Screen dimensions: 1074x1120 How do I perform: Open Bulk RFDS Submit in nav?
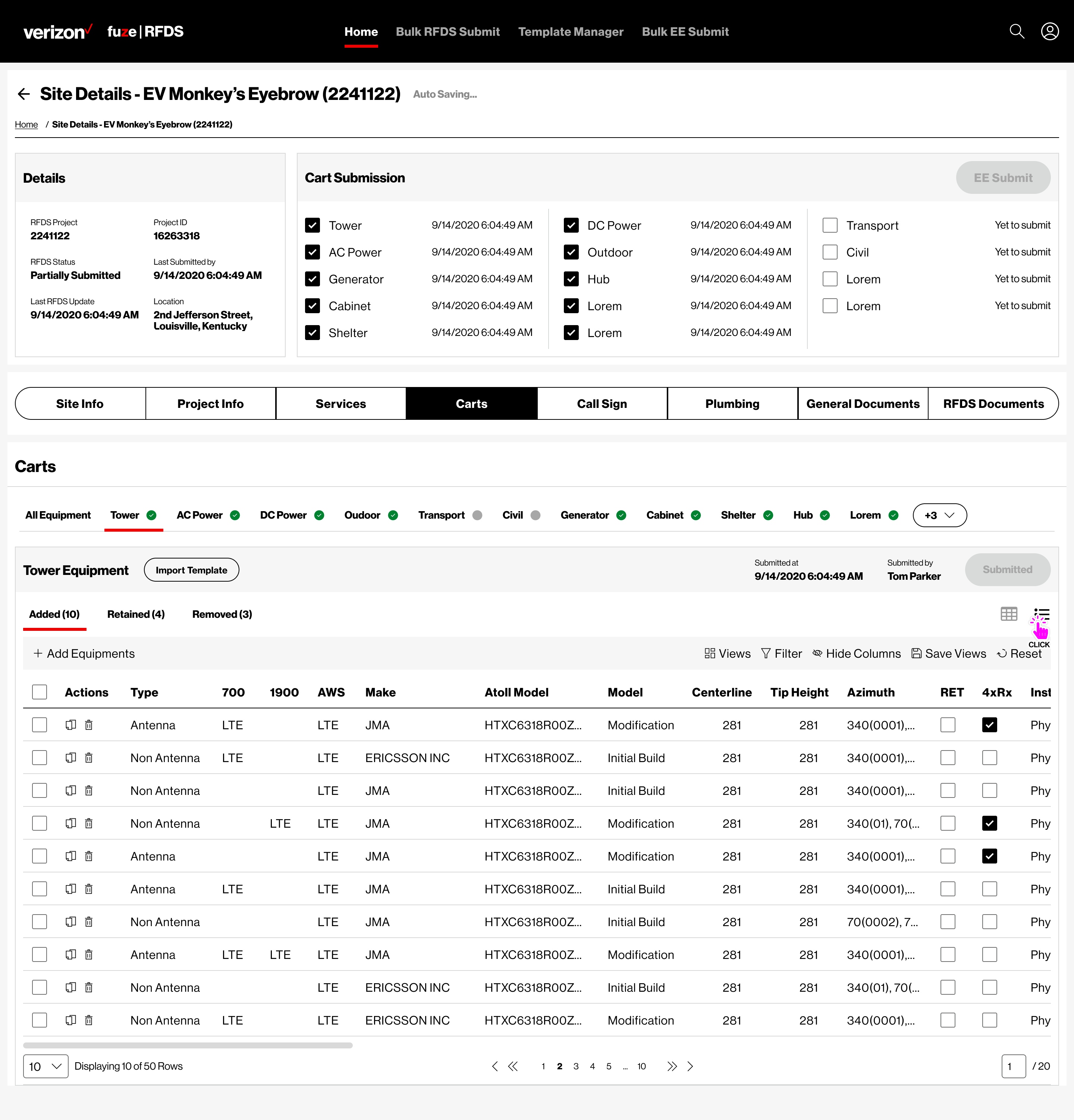point(447,31)
